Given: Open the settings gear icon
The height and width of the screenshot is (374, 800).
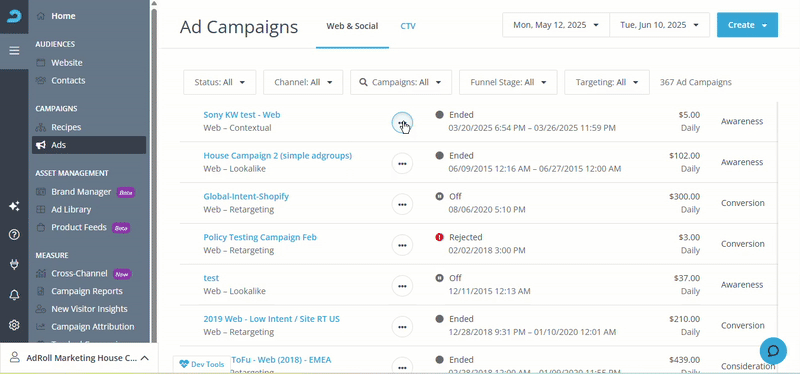Looking at the screenshot, I should 14,325.
